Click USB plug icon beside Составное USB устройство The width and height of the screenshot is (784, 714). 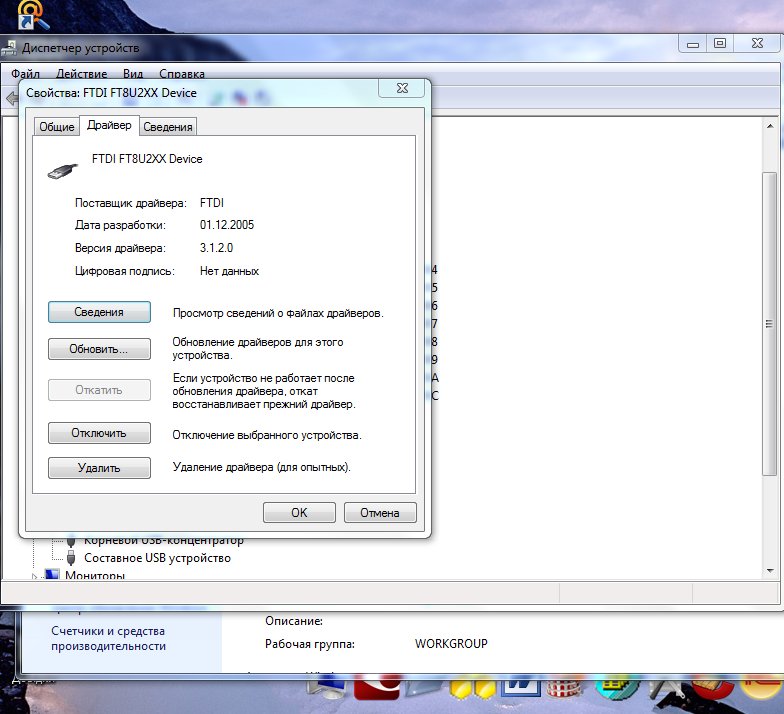tap(71, 558)
